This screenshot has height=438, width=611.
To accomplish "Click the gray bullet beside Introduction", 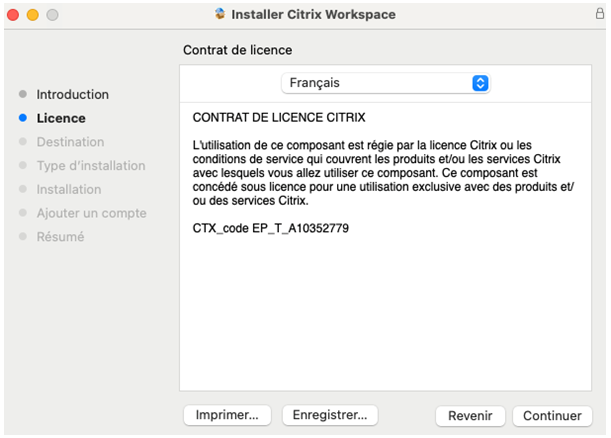I will click(23, 94).
